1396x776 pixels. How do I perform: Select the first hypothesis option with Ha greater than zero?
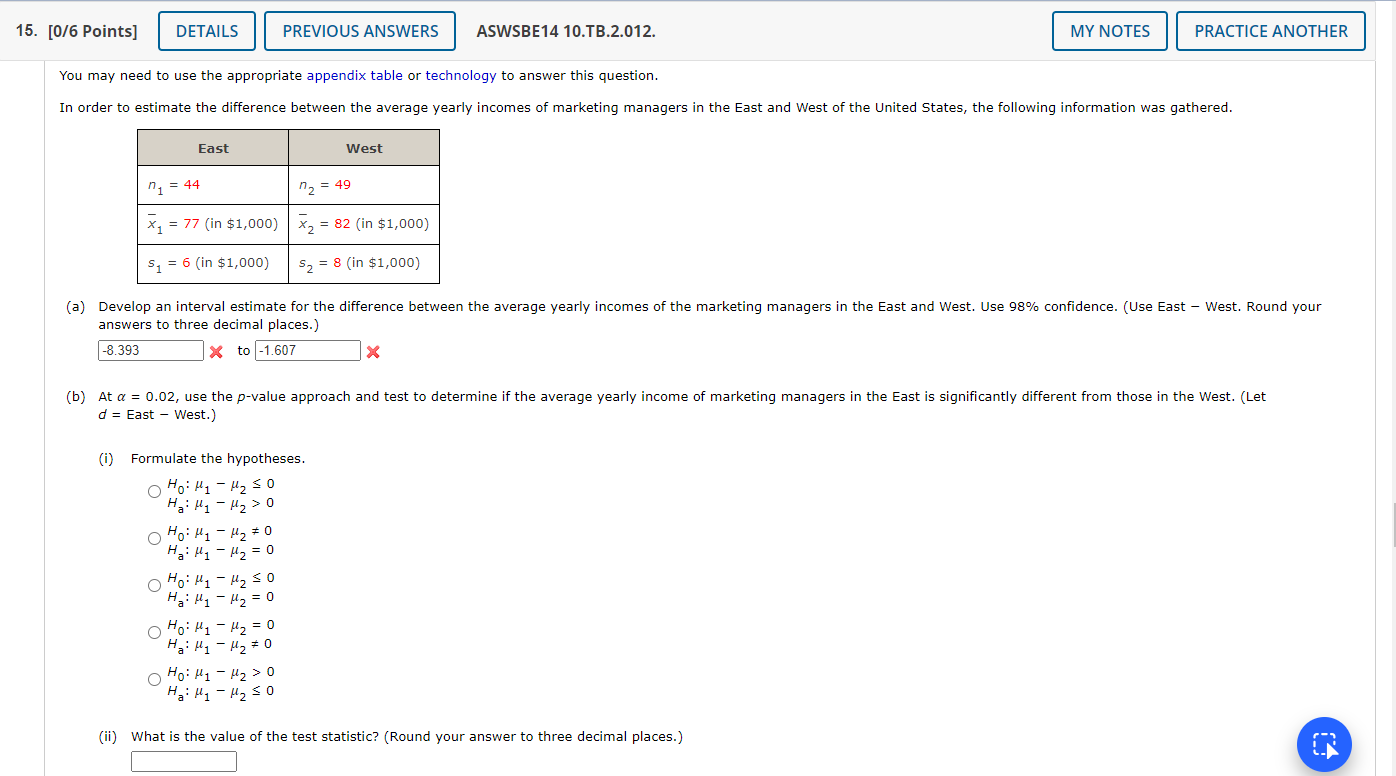point(154,491)
